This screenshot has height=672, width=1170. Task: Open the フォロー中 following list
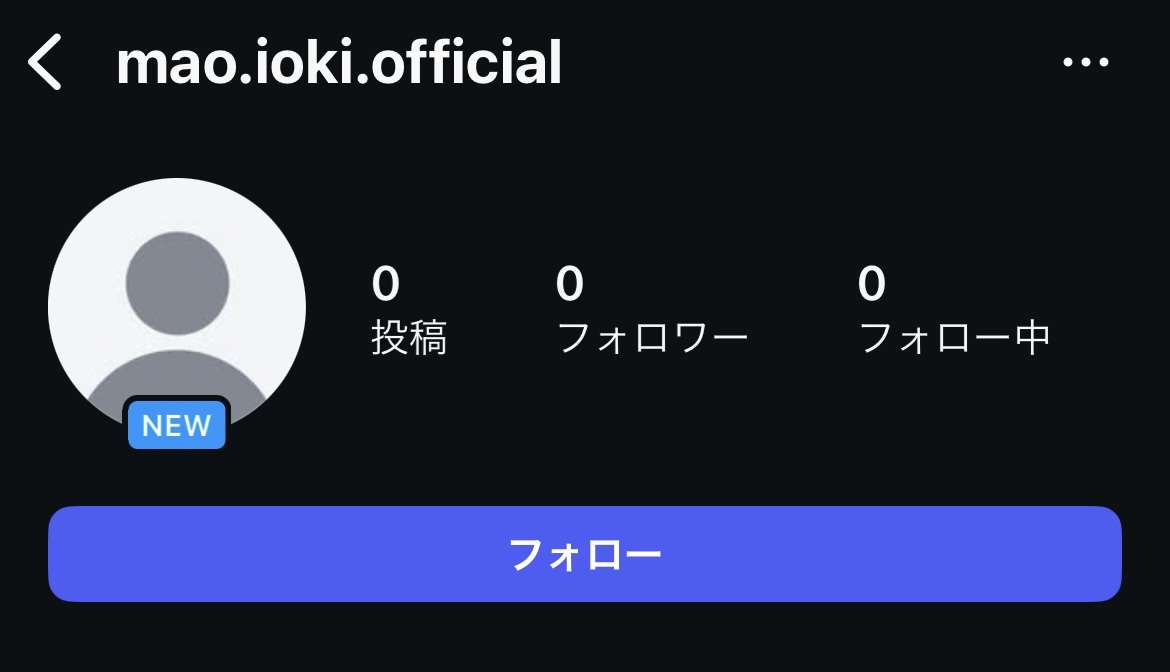(x=955, y=338)
